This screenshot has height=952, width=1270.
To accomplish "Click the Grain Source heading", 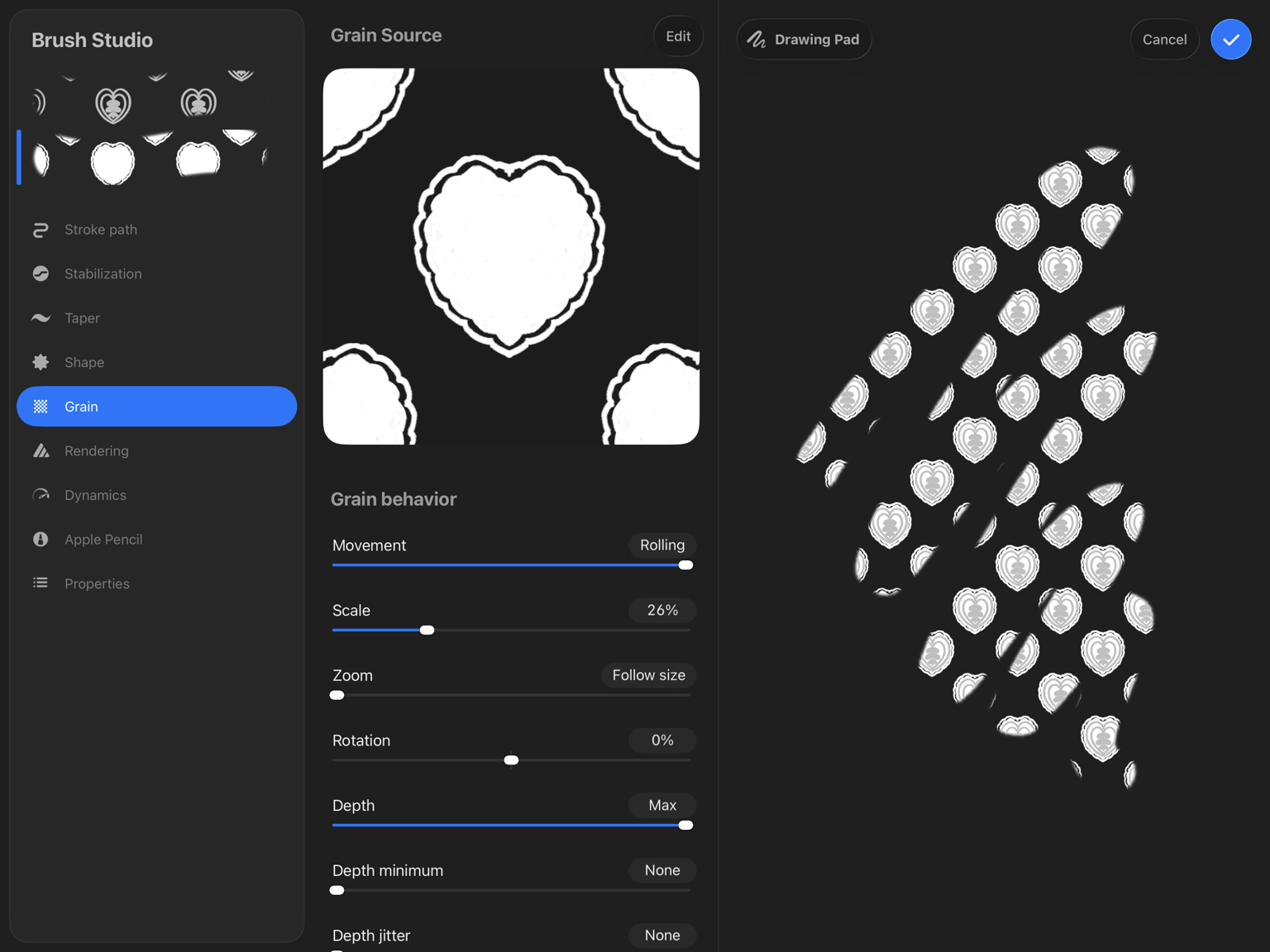I will pos(386,36).
